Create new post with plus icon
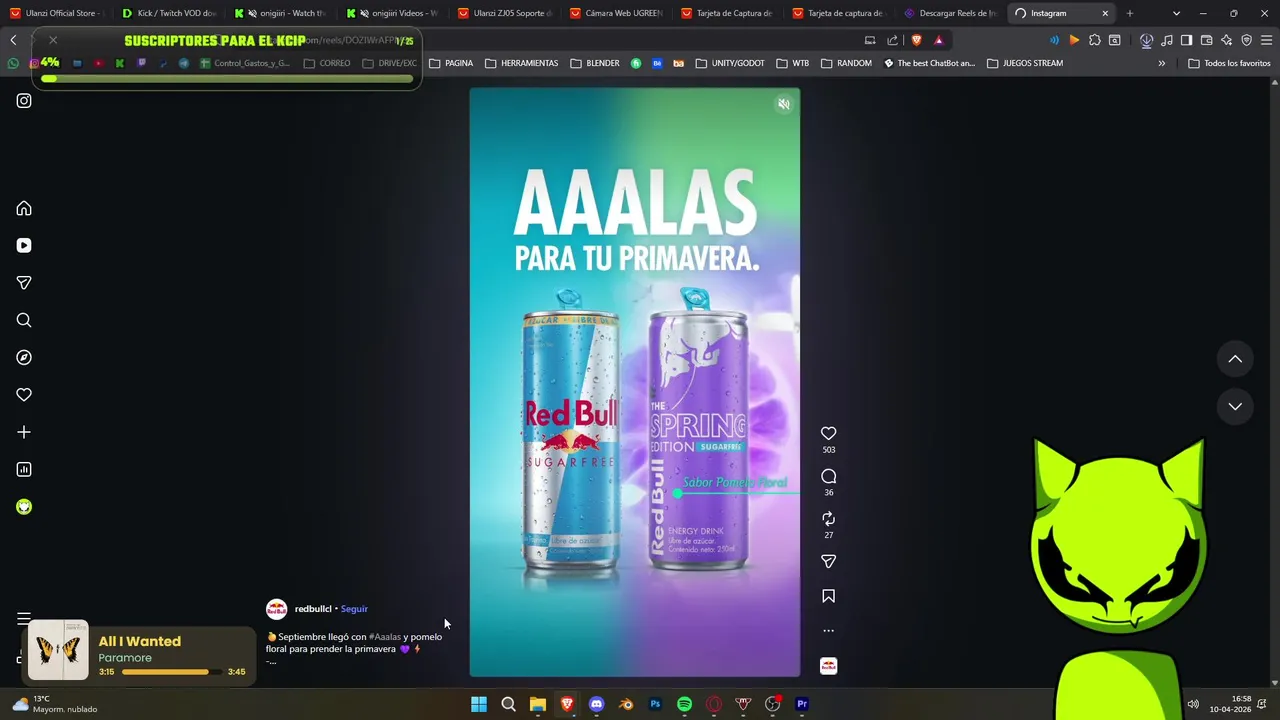This screenshot has width=1280, height=720. pyautogui.click(x=24, y=432)
